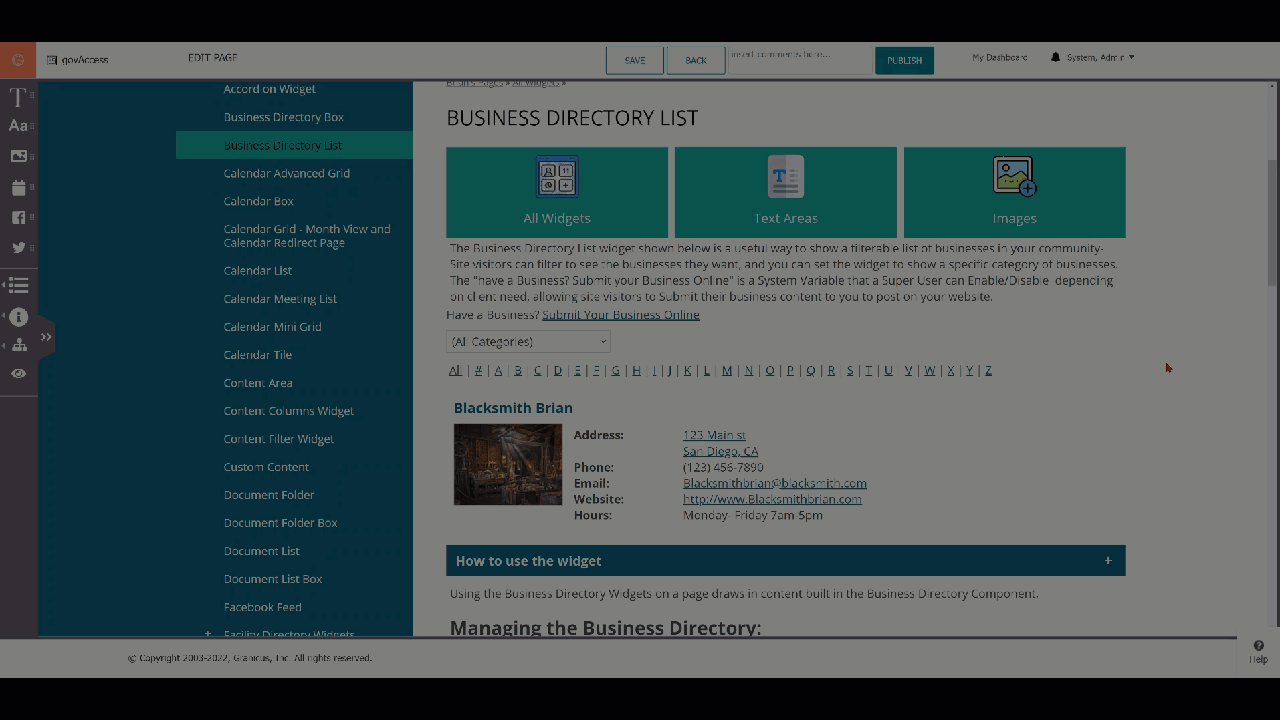Screen dimensions: 1280x720
Task: Select the Text Areas tab
Action: point(785,192)
